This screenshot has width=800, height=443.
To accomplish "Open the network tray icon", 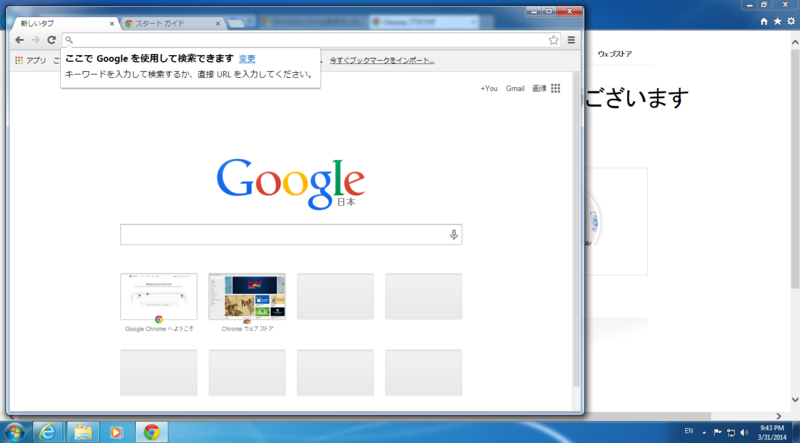I will [731, 432].
